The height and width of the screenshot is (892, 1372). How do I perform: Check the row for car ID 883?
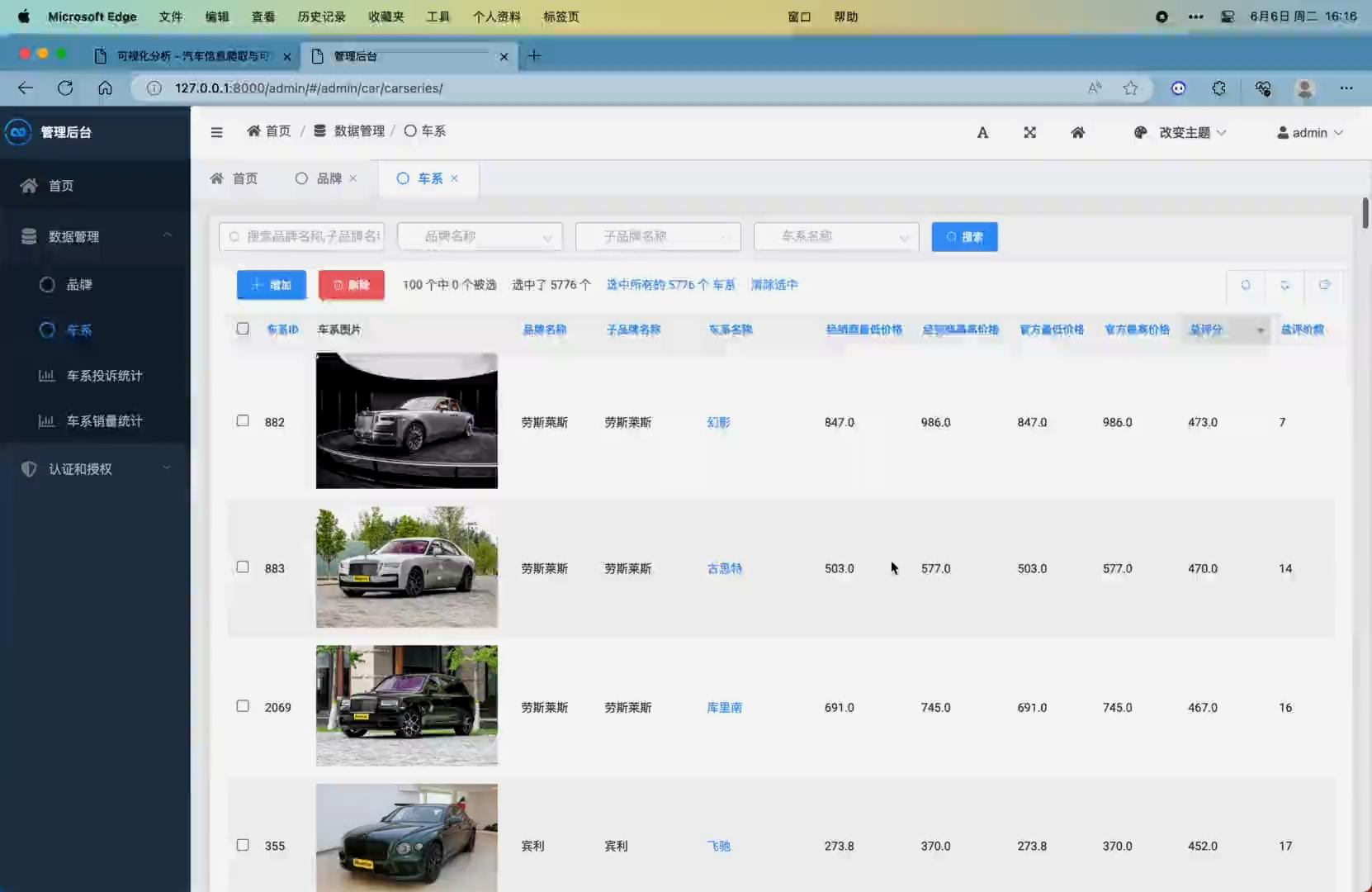243,567
